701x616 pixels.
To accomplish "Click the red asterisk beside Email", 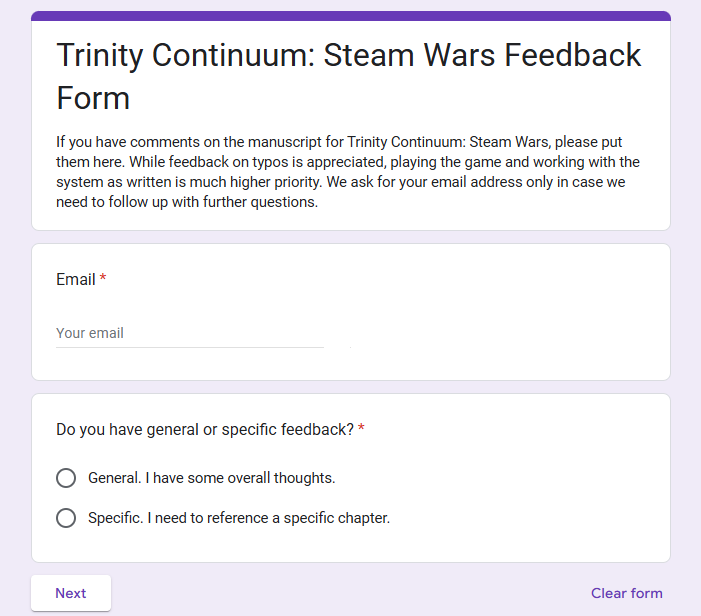I will point(103,280).
